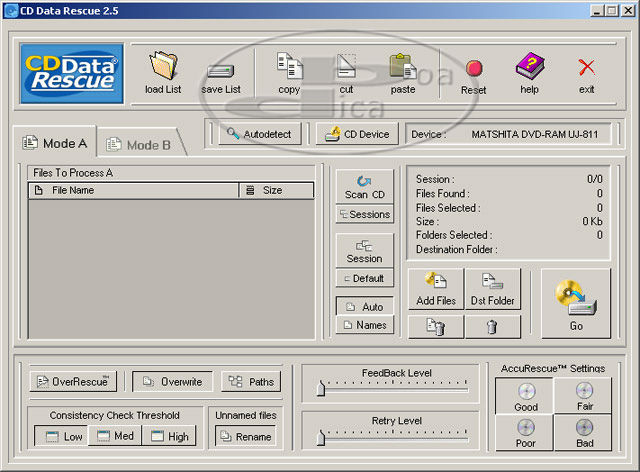Click the save List icon
The height and width of the screenshot is (472, 640).
220,72
